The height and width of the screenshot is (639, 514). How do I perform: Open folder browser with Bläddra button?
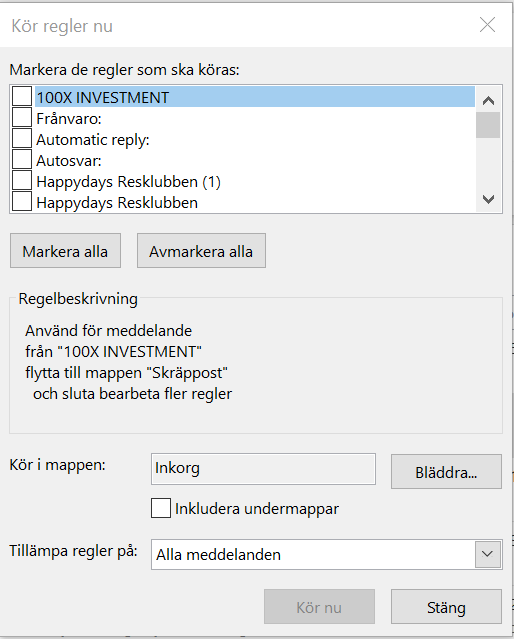[446, 472]
